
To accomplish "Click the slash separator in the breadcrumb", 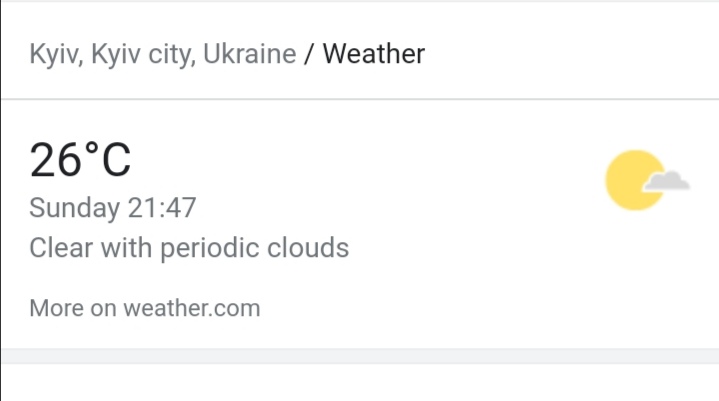I will [x=309, y=54].
